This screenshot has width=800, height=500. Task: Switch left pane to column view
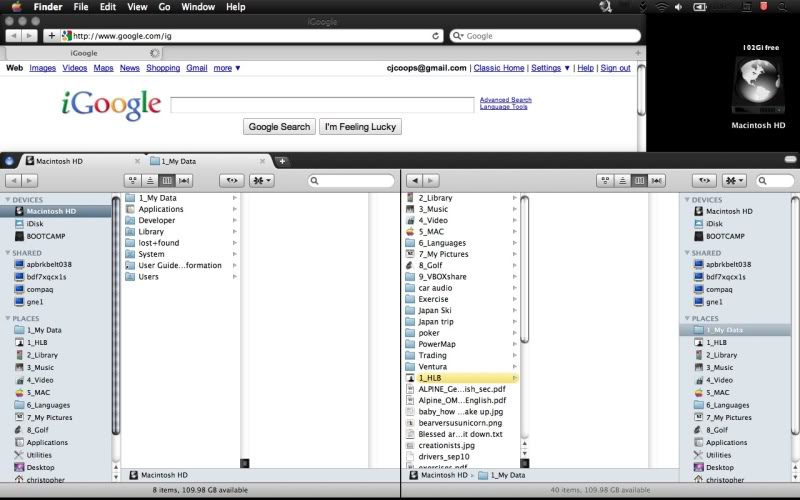point(167,180)
